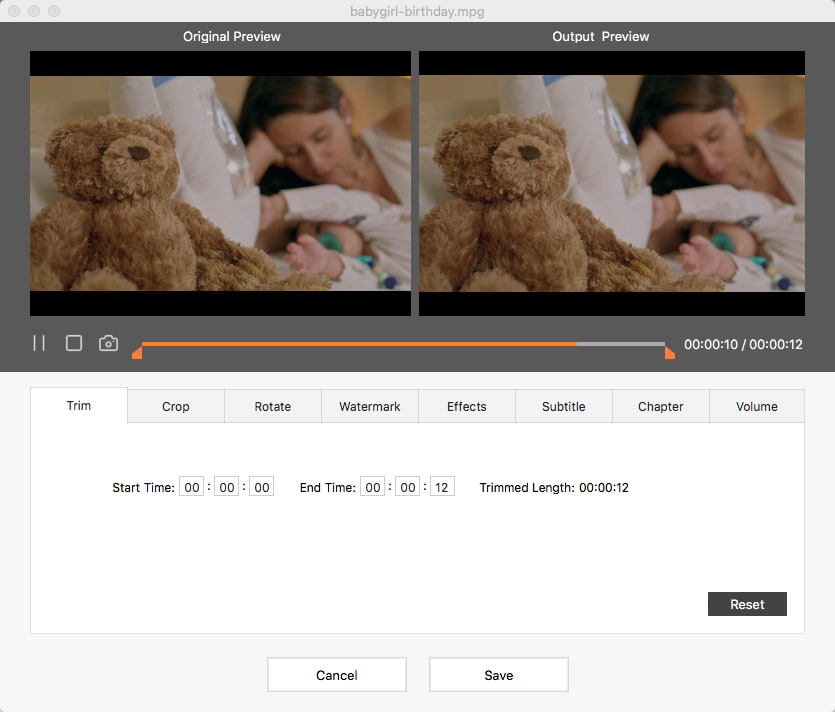Stop the video preview

pos(74,343)
